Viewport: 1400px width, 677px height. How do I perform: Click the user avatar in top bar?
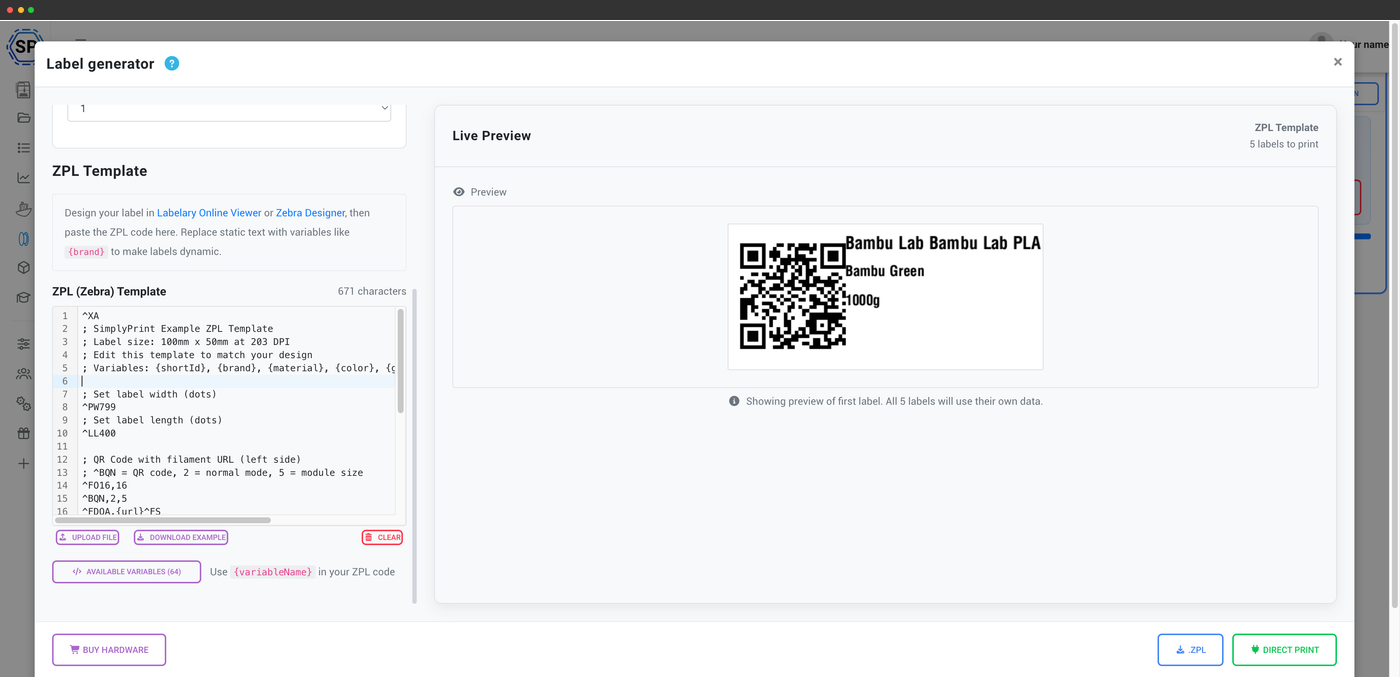[1322, 42]
